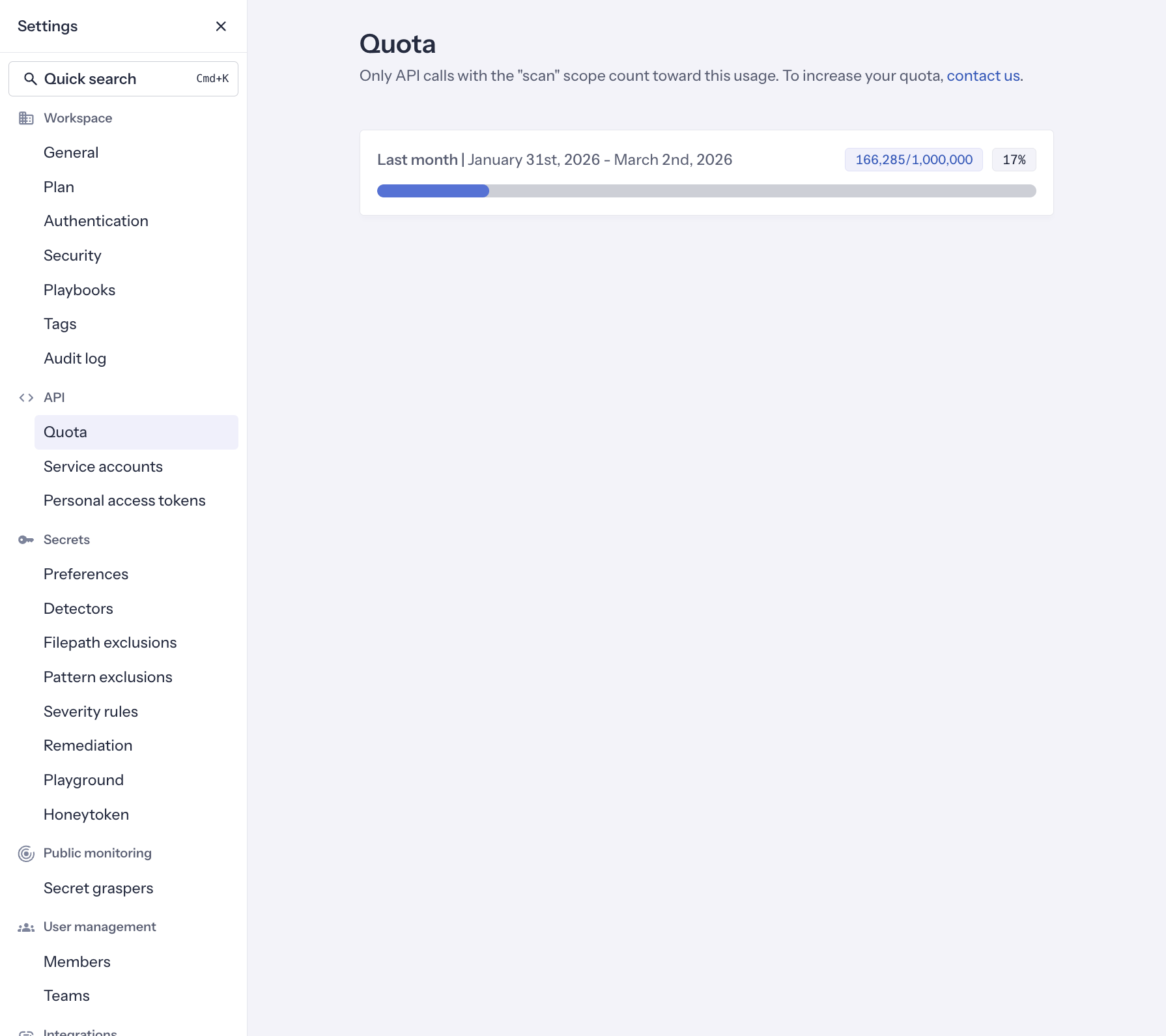Navigate to Severity rules

[91, 712]
